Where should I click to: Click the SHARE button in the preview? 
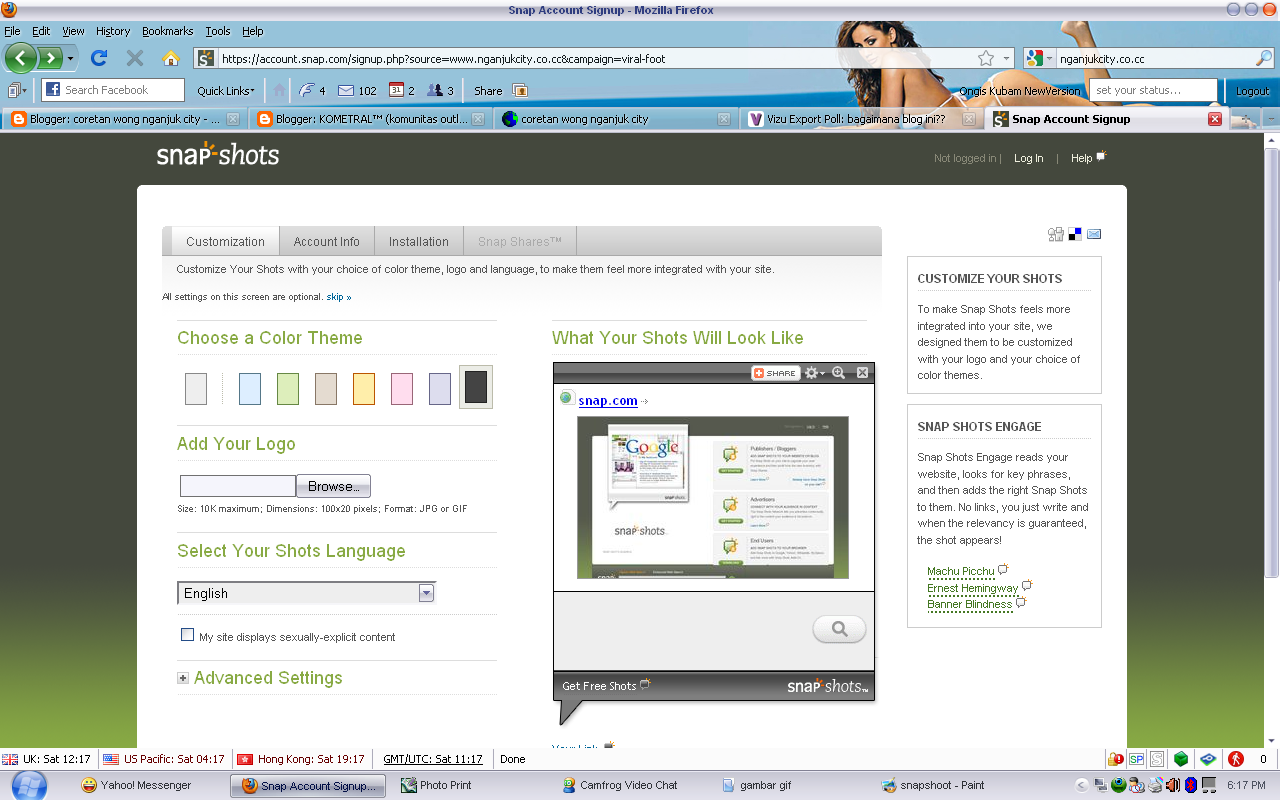[775, 373]
